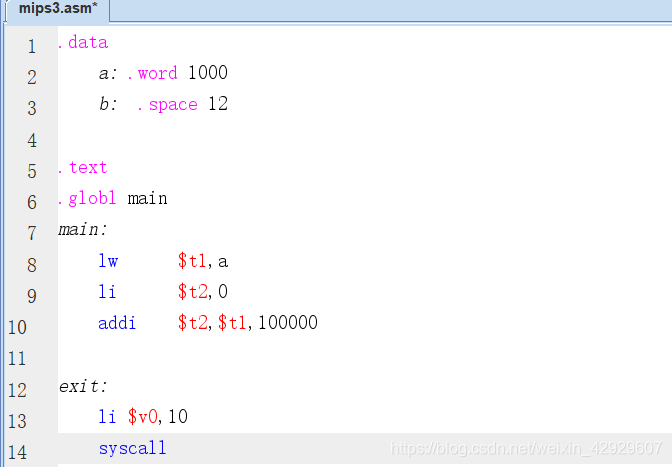Click the li instruction on line 13
Screen dimensions: 672x467
point(107,417)
